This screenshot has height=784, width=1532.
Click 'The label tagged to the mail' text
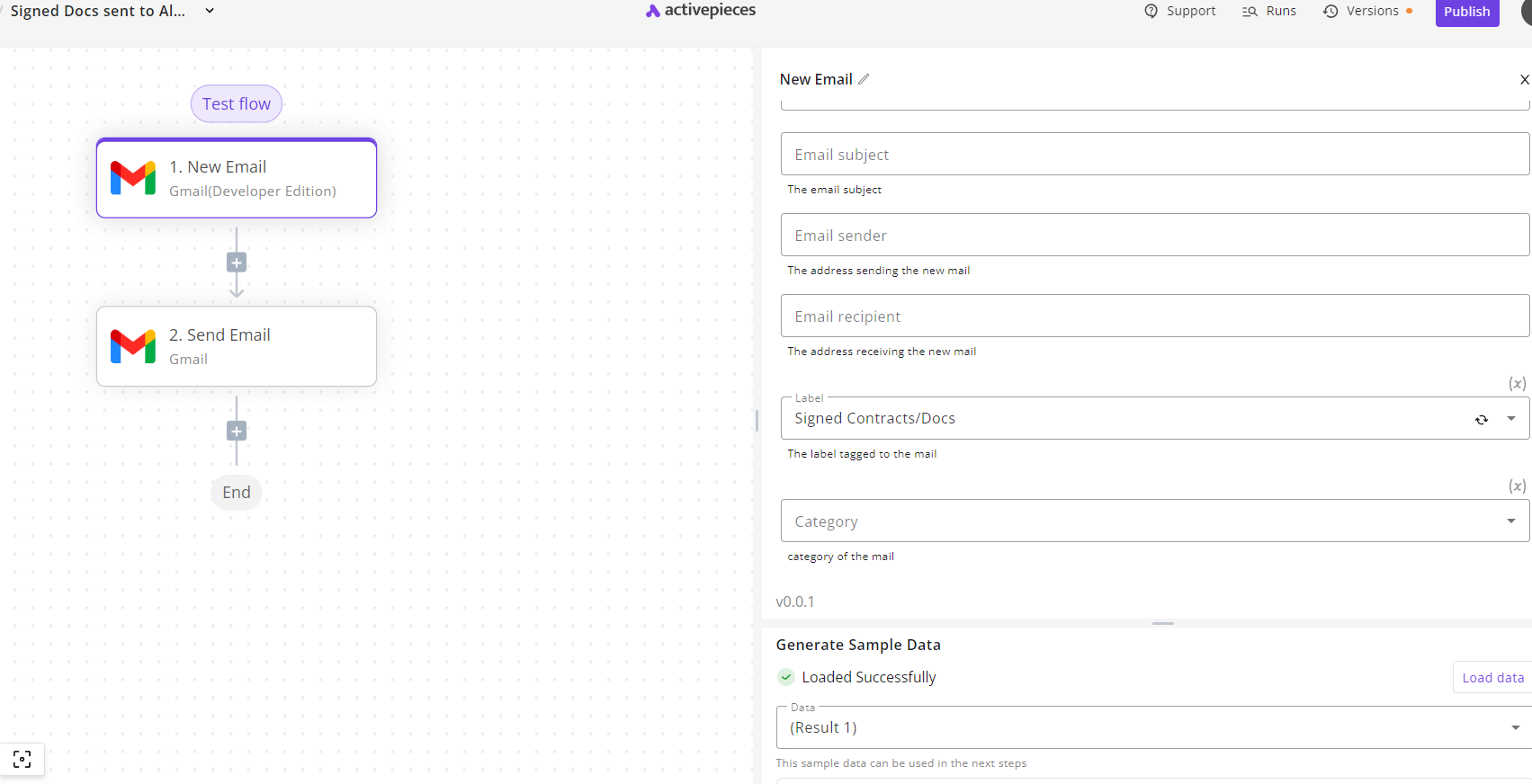pos(862,454)
